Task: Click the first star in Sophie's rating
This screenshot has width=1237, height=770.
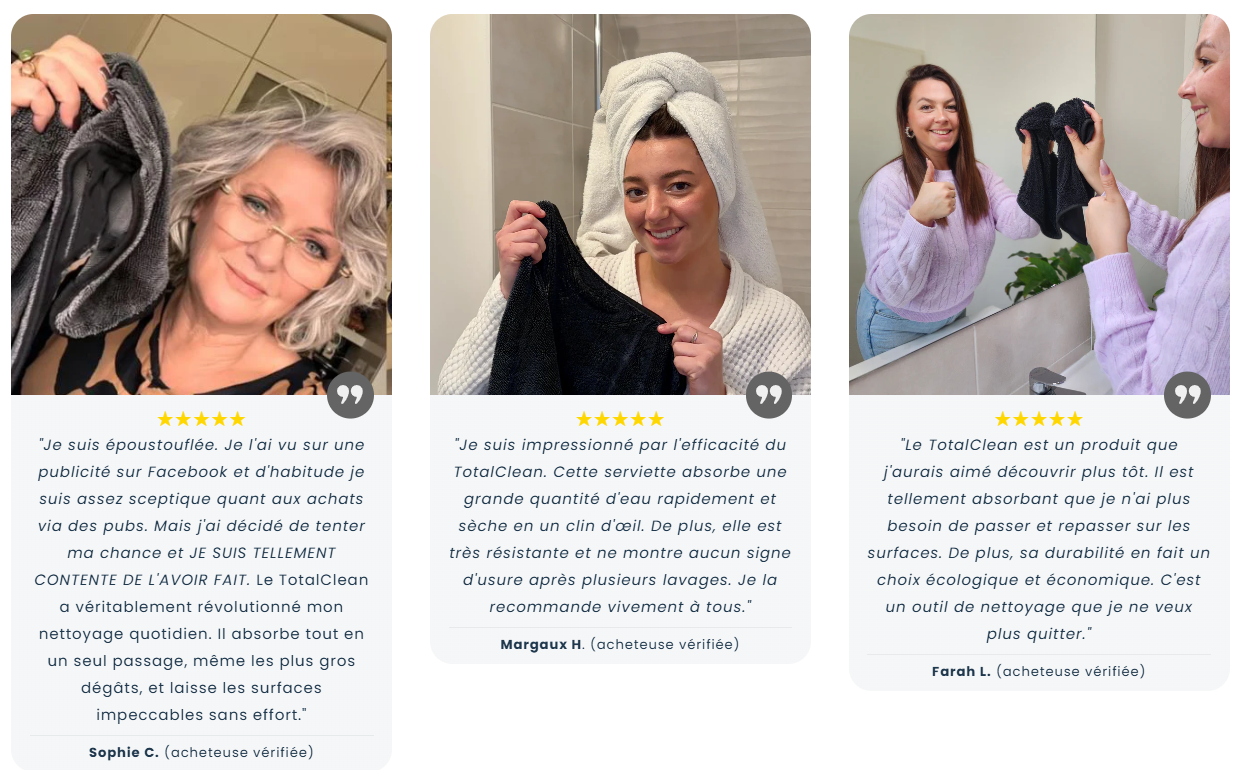Action: coord(166,419)
